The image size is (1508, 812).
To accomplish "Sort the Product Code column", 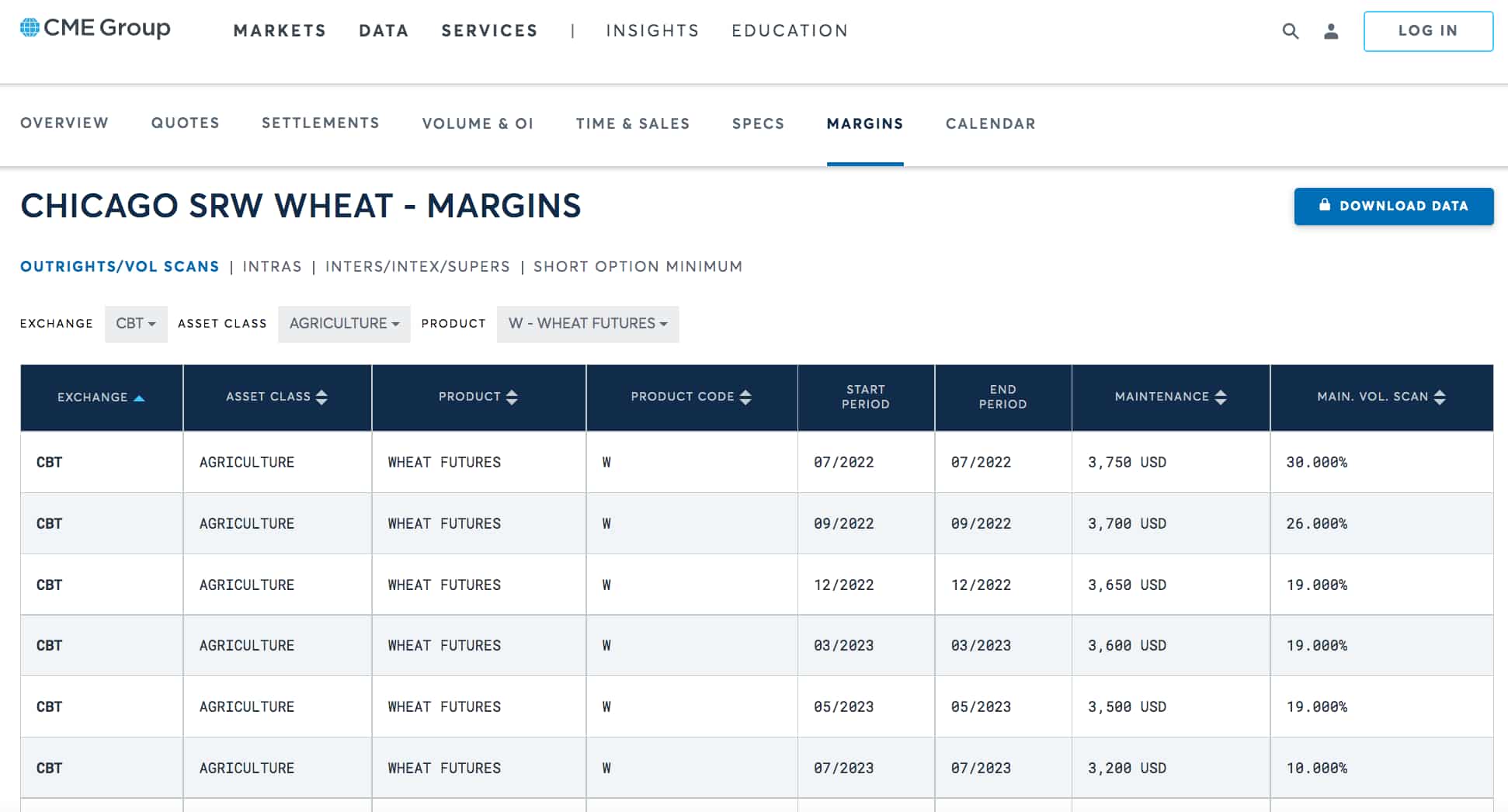I will click(x=745, y=397).
